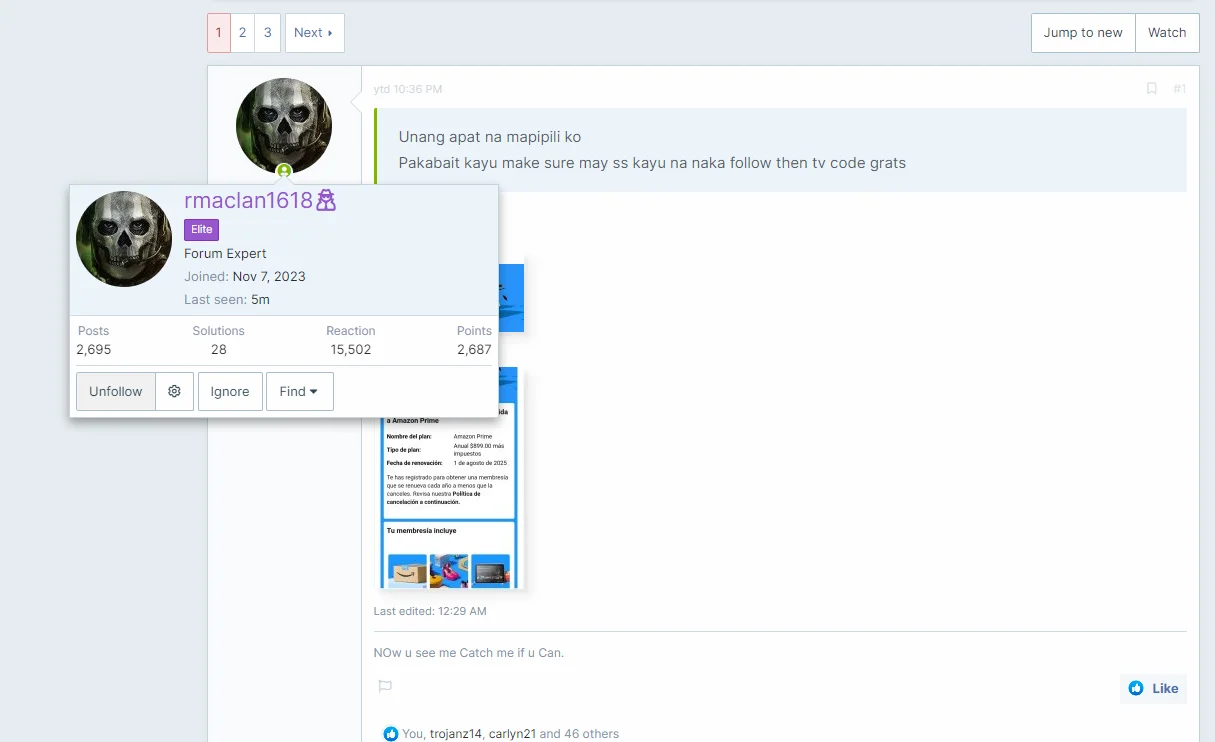Click the Next page button
Image resolution: width=1215 pixels, height=742 pixels.
click(314, 33)
